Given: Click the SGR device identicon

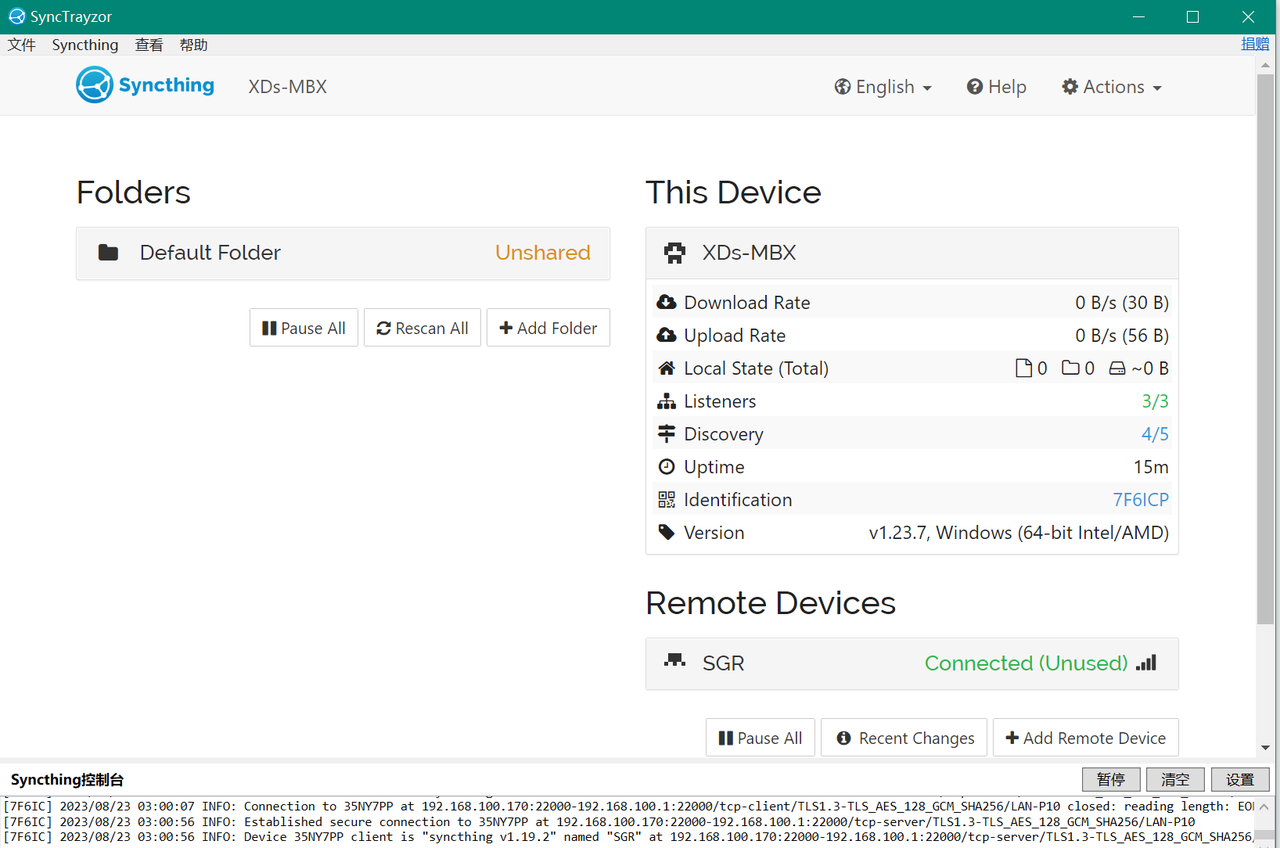Looking at the screenshot, I should click(675, 661).
